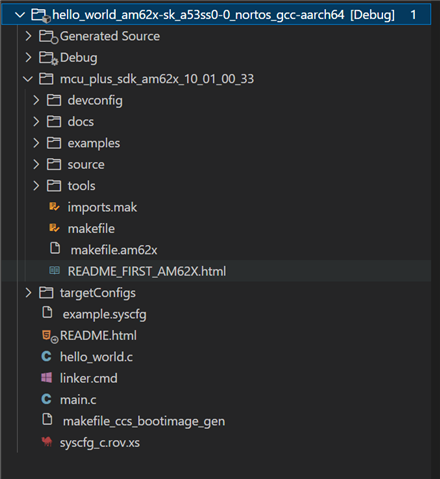
Task: Expand the targetConfigs folder chevron
Action: tap(28, 293)
